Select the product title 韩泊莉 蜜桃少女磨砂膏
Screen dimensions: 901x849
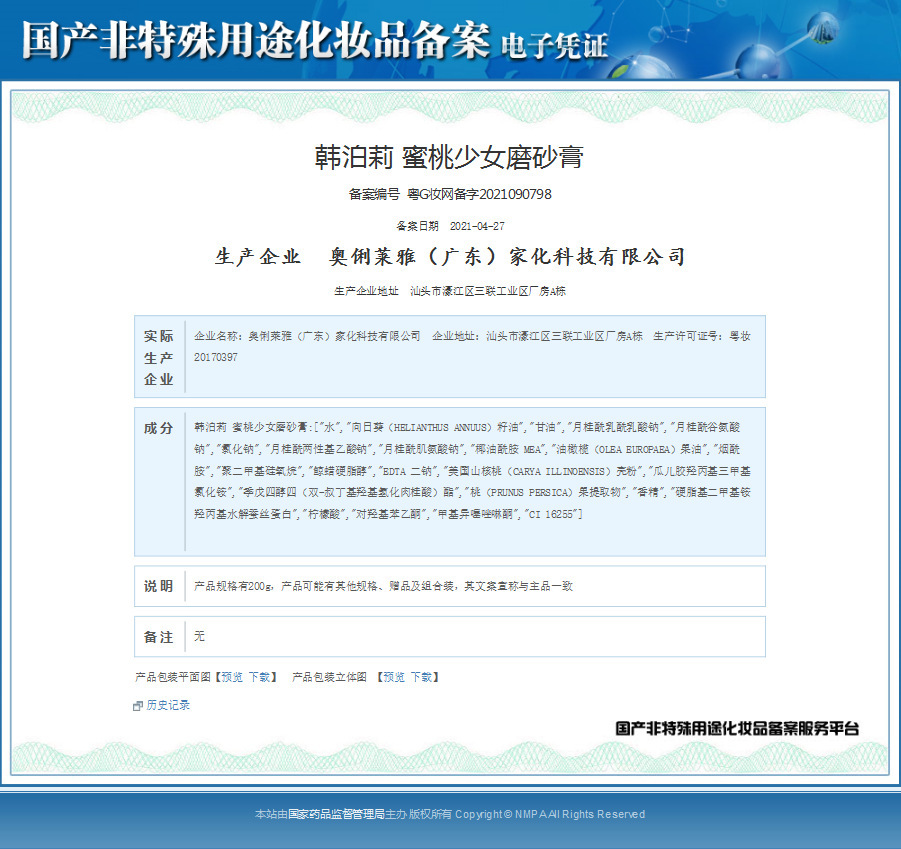(x=449, y=157)
